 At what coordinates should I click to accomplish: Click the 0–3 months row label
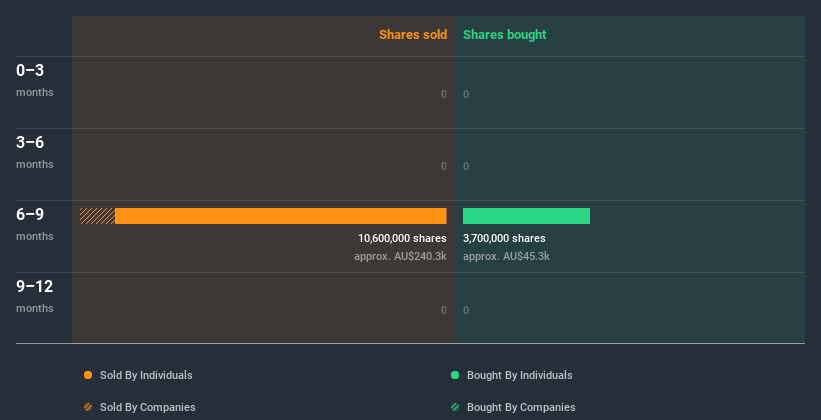coord(35,80)
